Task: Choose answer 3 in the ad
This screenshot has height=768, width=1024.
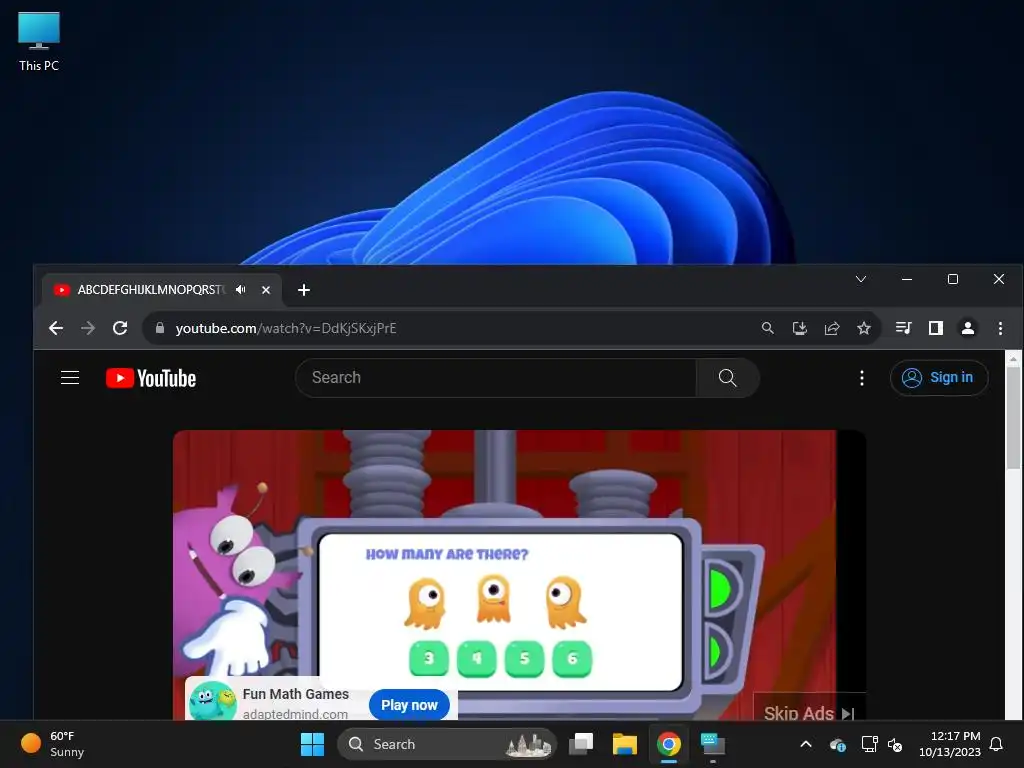Action: coord(428,658)
